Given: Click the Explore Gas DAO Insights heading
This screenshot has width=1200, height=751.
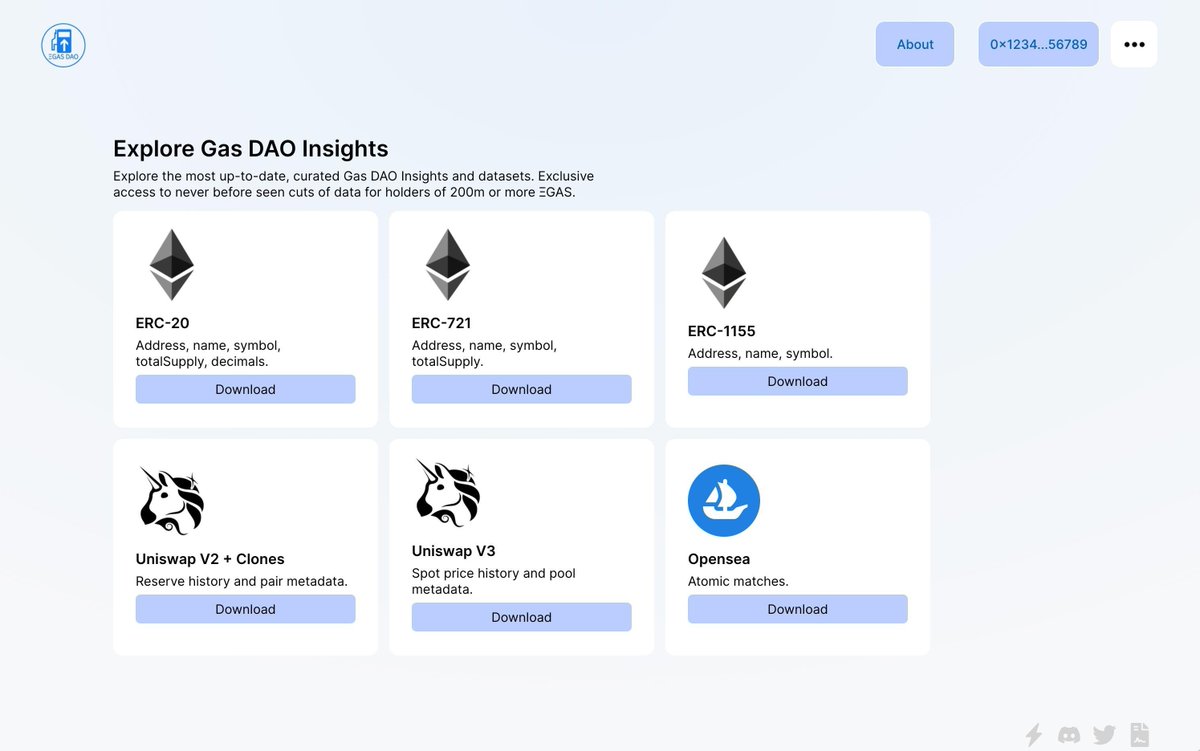Looking at the screenshot, I should pyautogui.click(x=251, y=148).
